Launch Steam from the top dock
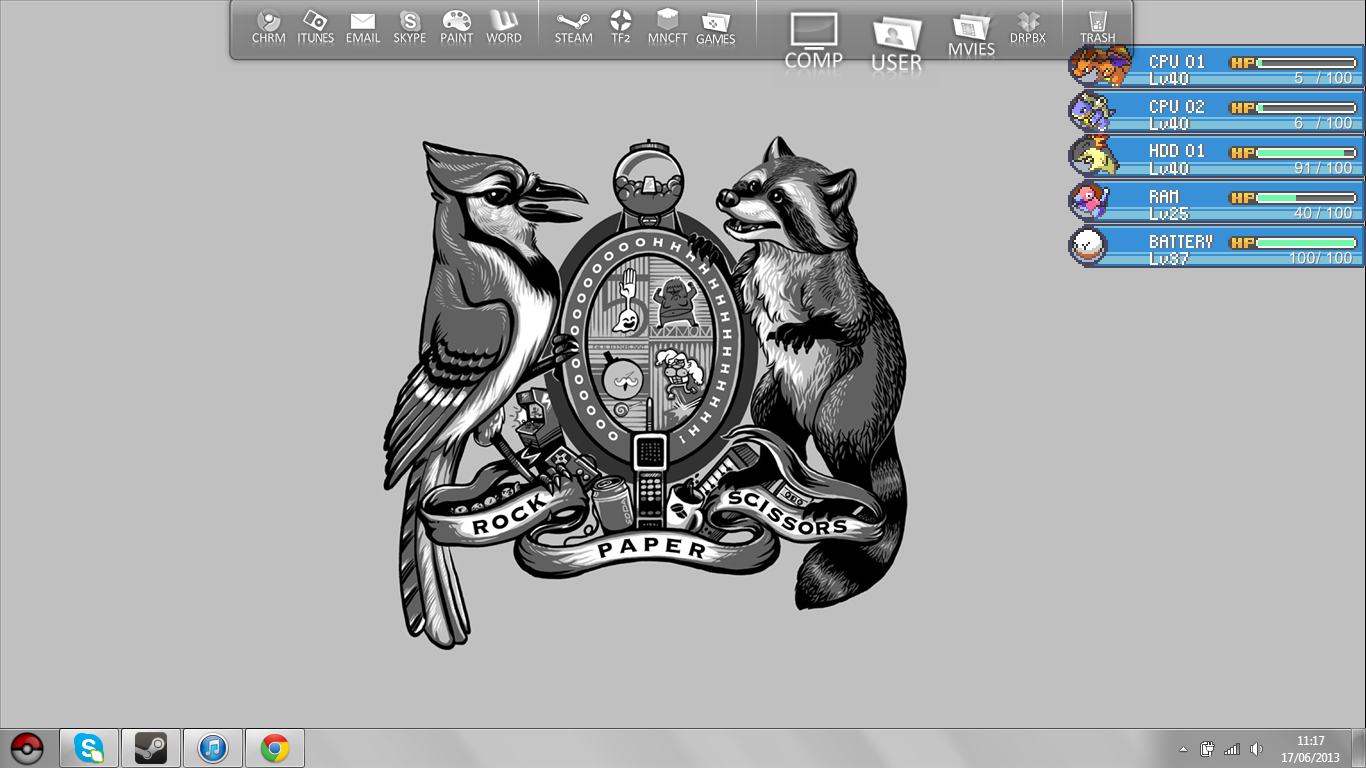The image size is (1366, 768). pos(574,27)
